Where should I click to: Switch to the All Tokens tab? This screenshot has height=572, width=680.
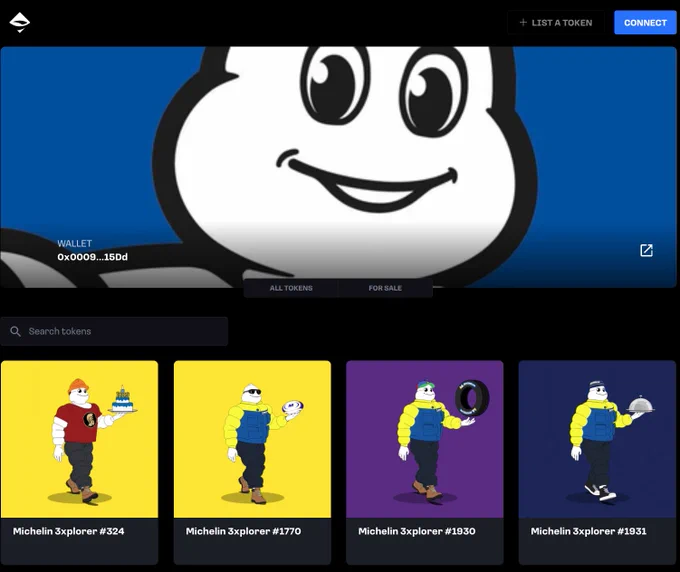pyautogui.click(x=291, y=288)
